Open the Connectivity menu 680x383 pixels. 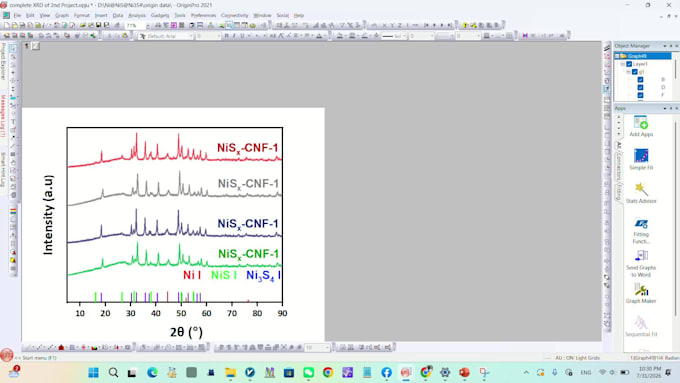pos(235,15)
